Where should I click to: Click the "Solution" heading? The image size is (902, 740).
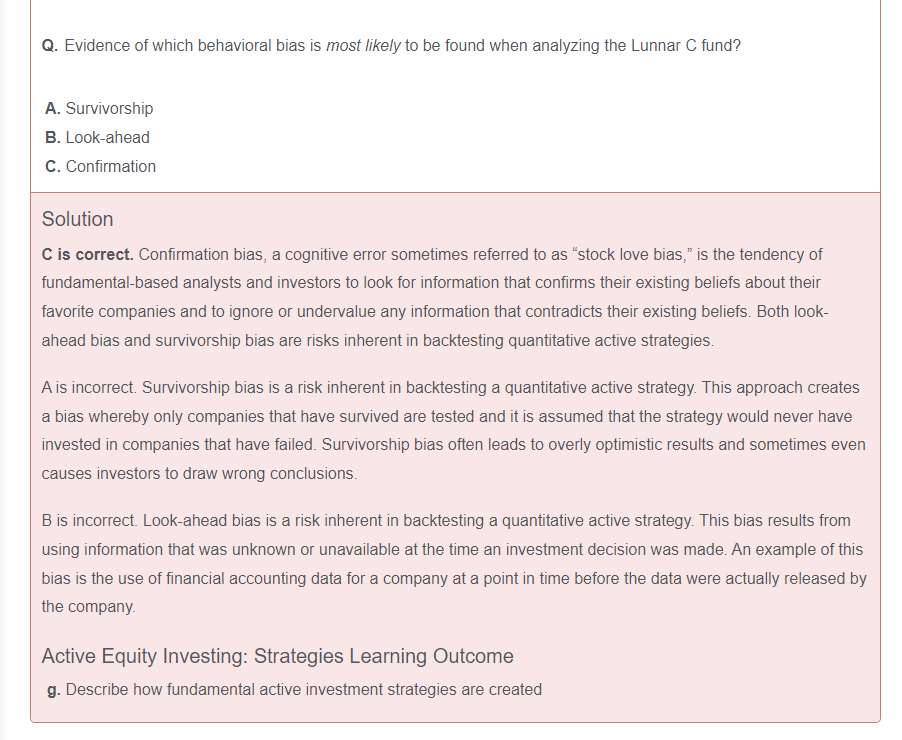coord(77,219)
